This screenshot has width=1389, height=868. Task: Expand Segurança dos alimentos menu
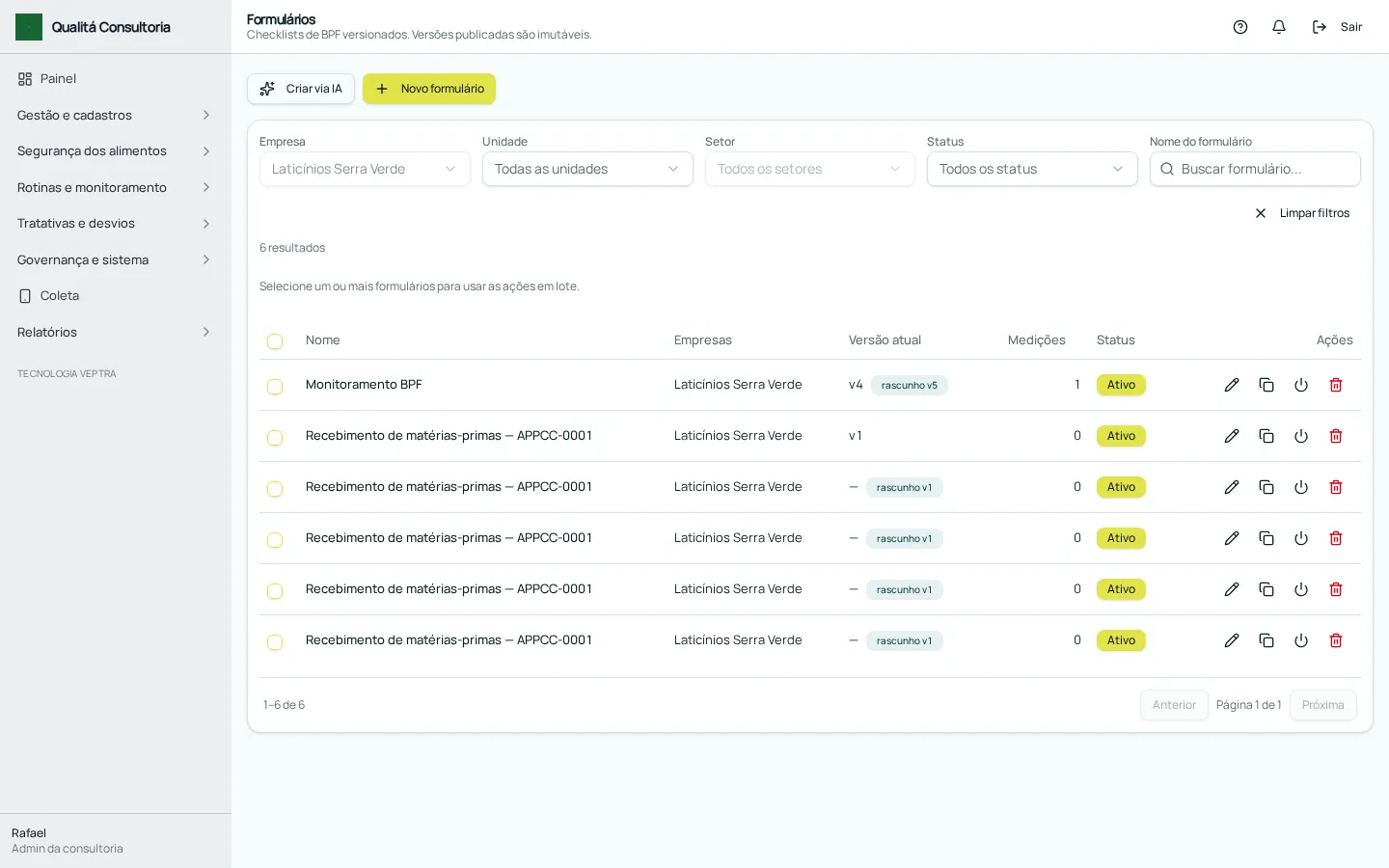[116, 151]
